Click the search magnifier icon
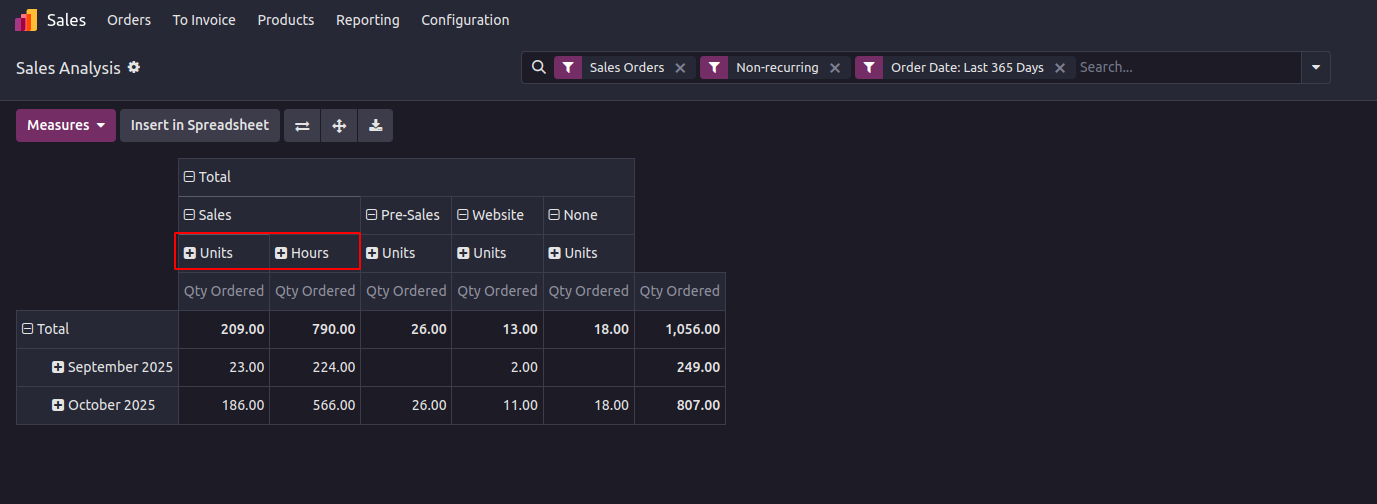Screen dimensions: 1377x504 click(x=538, y=68)
